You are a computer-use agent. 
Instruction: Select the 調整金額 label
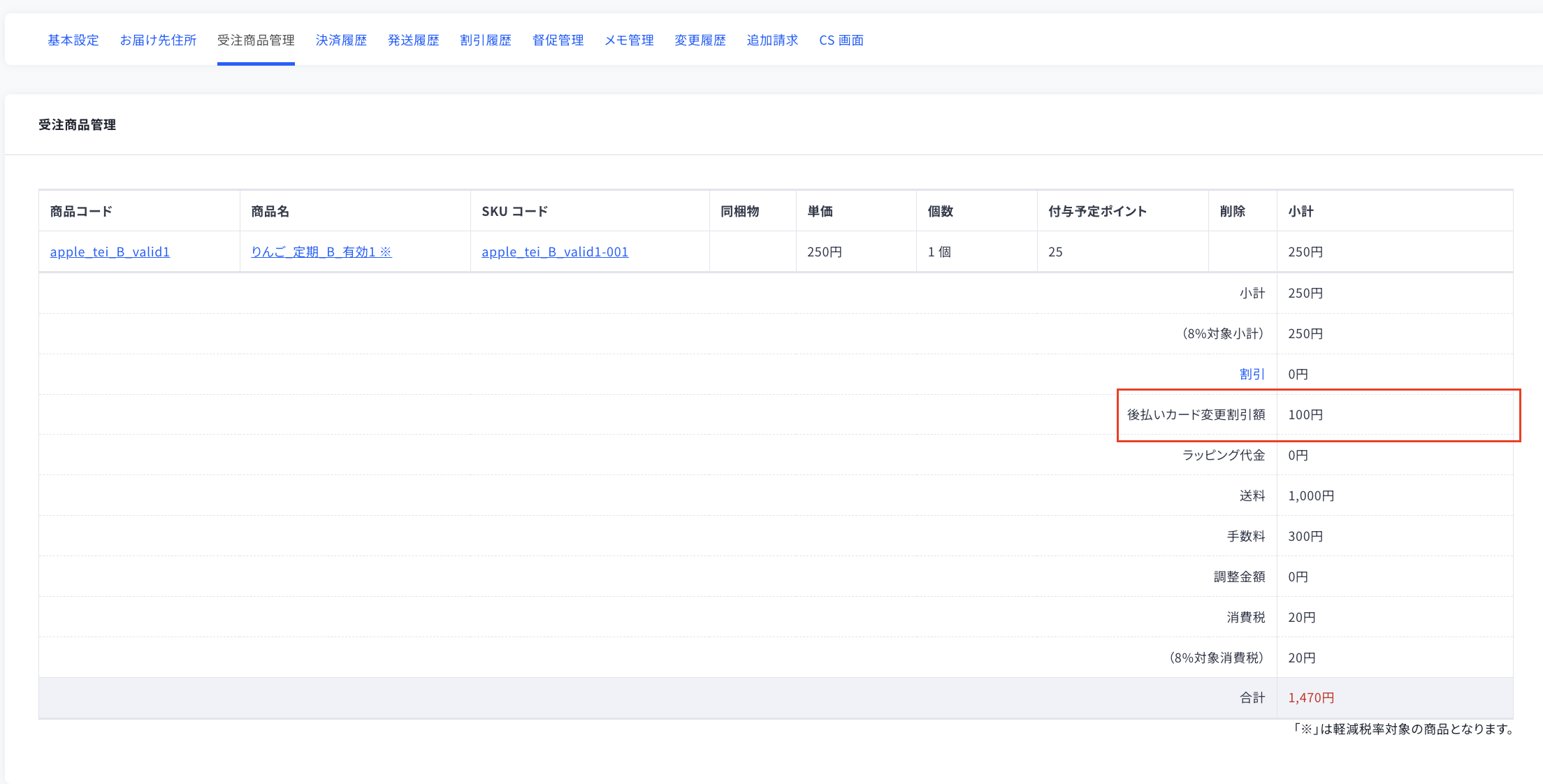[x=1239, y=576]
